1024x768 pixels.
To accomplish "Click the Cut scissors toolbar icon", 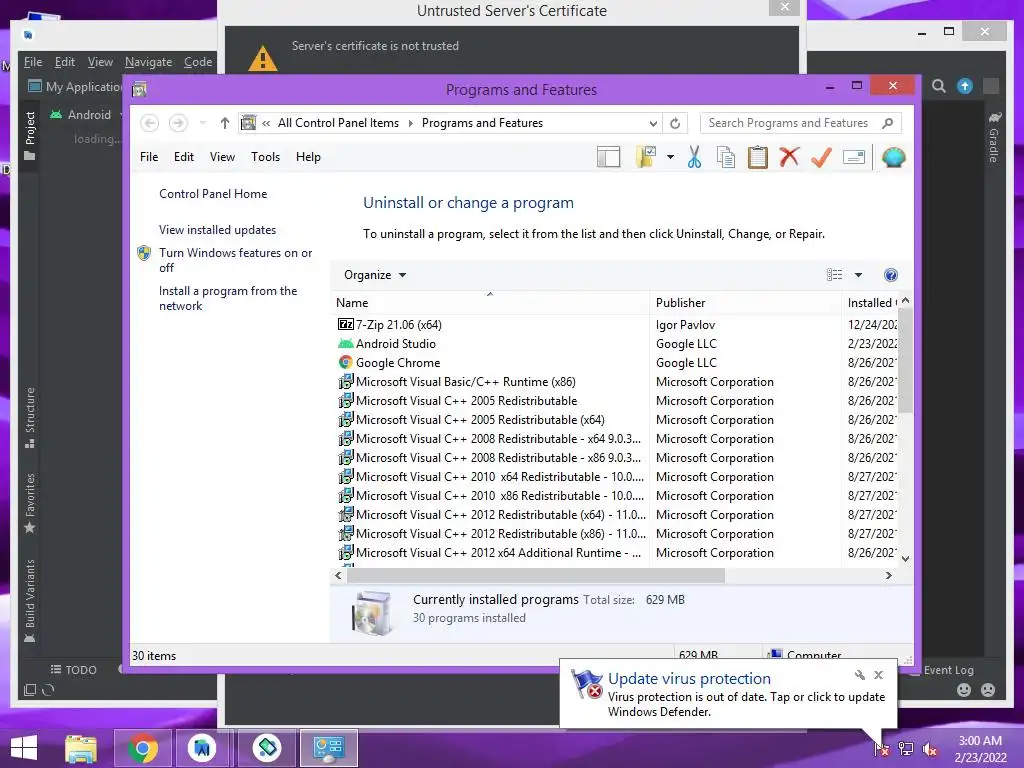I will pos(694,157).
